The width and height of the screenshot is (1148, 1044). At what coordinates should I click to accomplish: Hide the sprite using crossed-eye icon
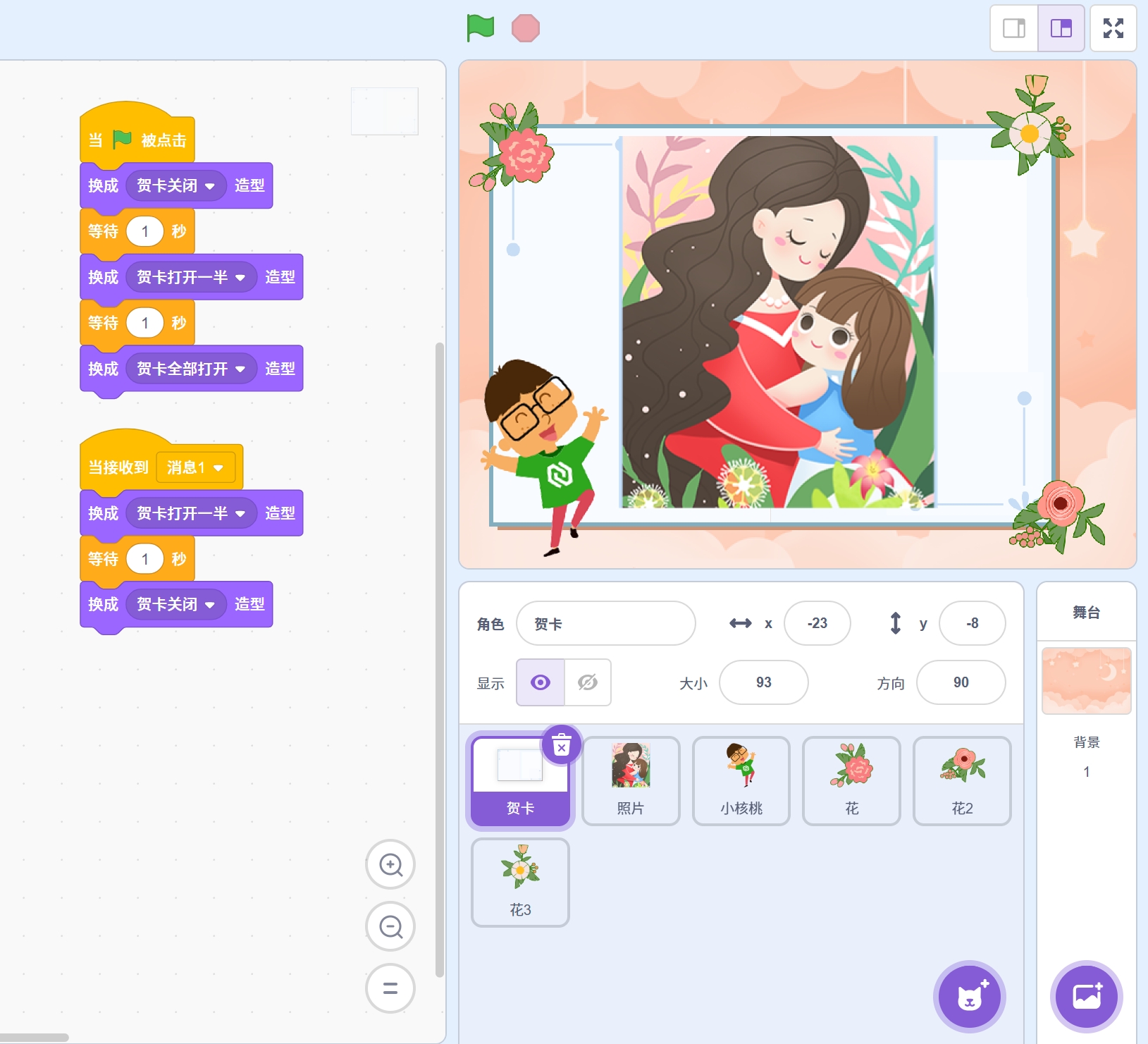point(587,682)
